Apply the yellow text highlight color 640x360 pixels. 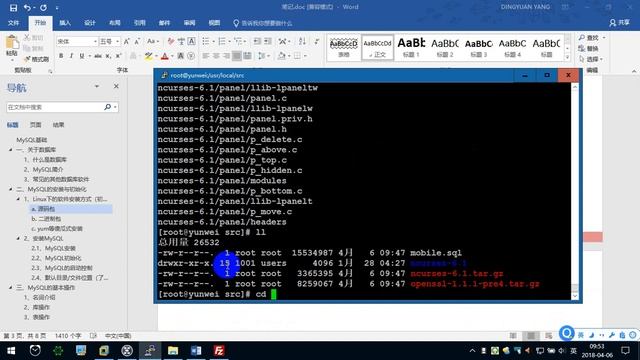[x=148, y=56]
